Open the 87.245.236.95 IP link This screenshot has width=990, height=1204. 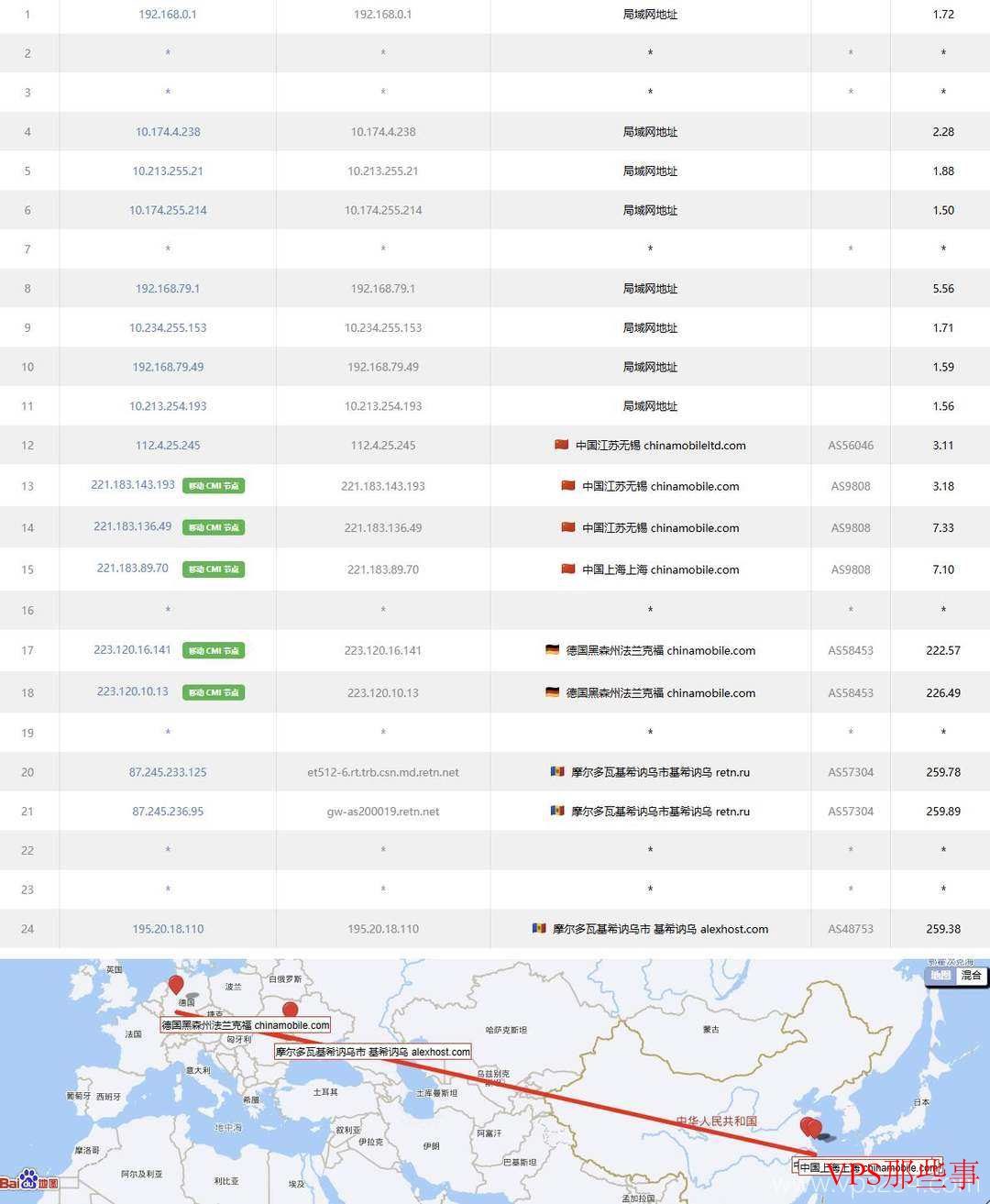coord(168,812)
